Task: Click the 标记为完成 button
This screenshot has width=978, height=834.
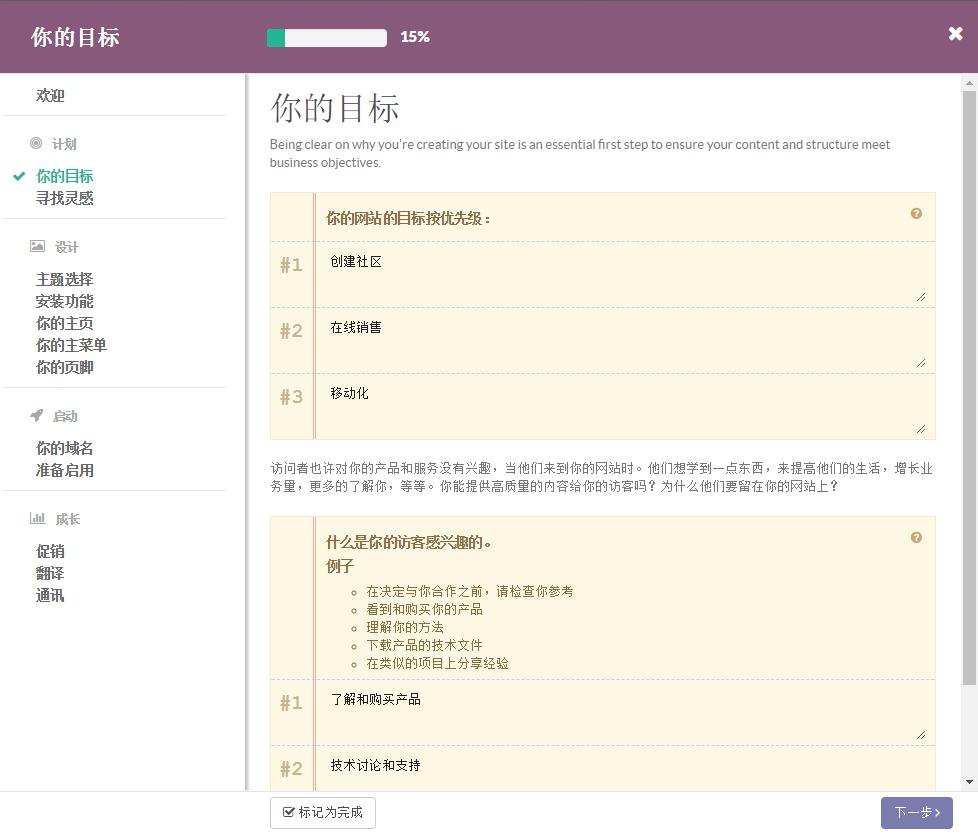Action: pyautogui.click(x=322, y=813)
